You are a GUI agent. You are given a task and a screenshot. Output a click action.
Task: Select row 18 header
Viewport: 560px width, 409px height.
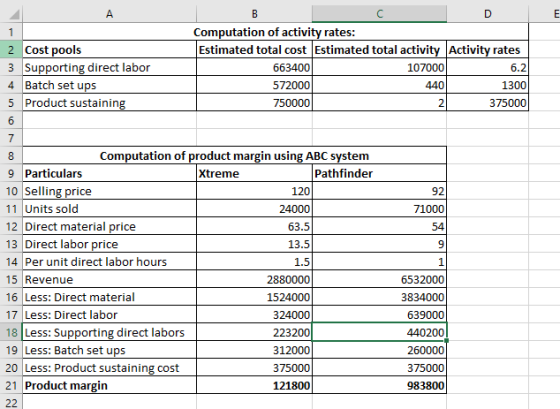pyautogui.click(x=11, y=333)
